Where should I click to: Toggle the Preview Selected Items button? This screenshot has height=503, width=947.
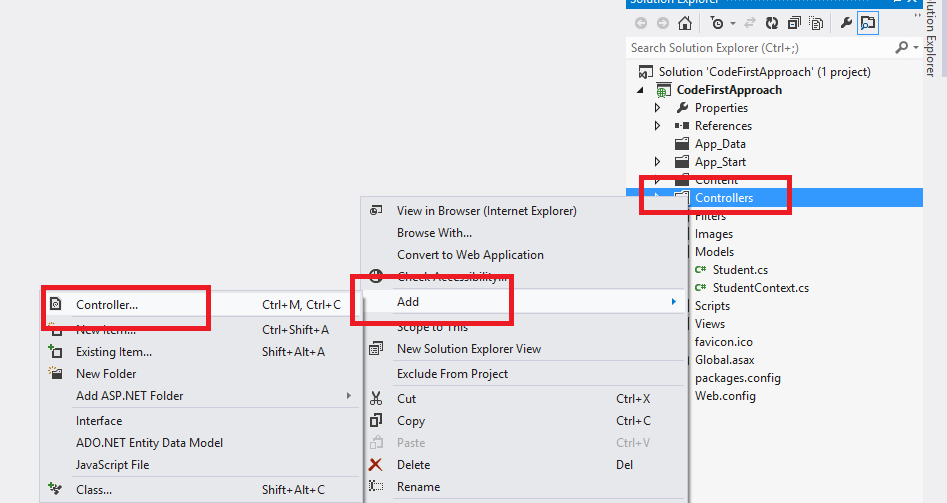[x=868, y=23]
